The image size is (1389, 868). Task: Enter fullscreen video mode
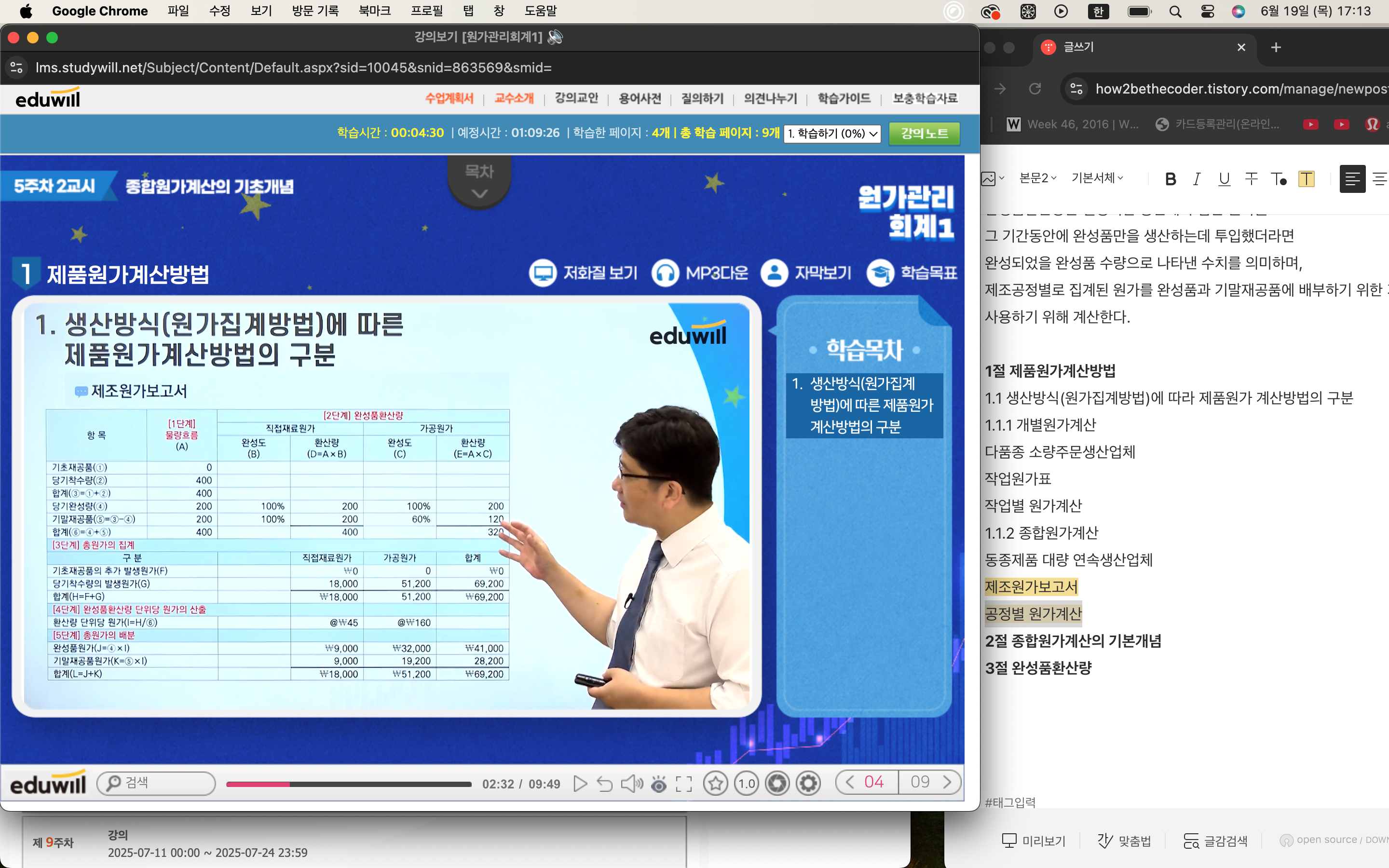point(683,784)
